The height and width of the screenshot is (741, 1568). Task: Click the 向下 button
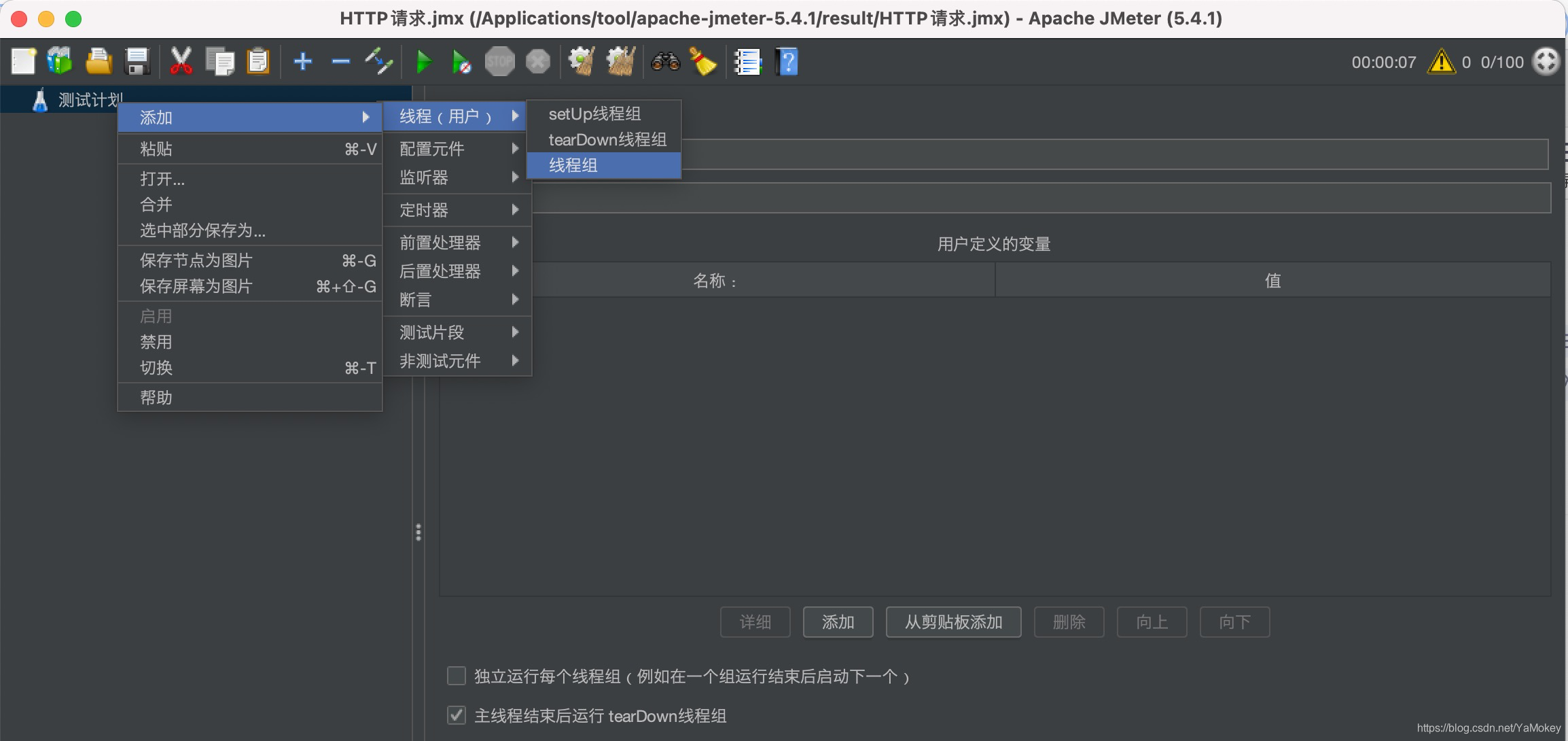tap(1235, 622)
